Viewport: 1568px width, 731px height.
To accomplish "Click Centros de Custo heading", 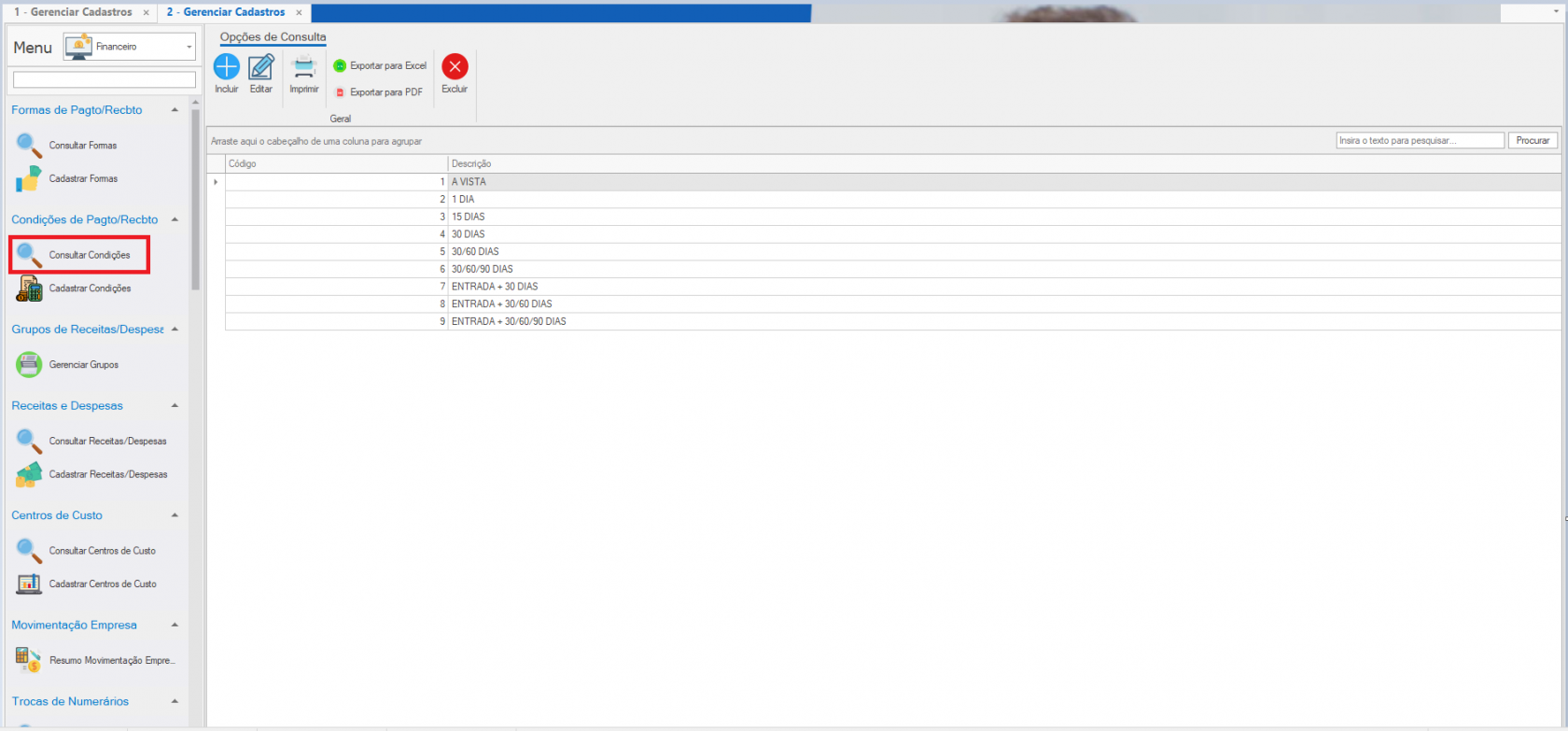I will pos(57,515).
